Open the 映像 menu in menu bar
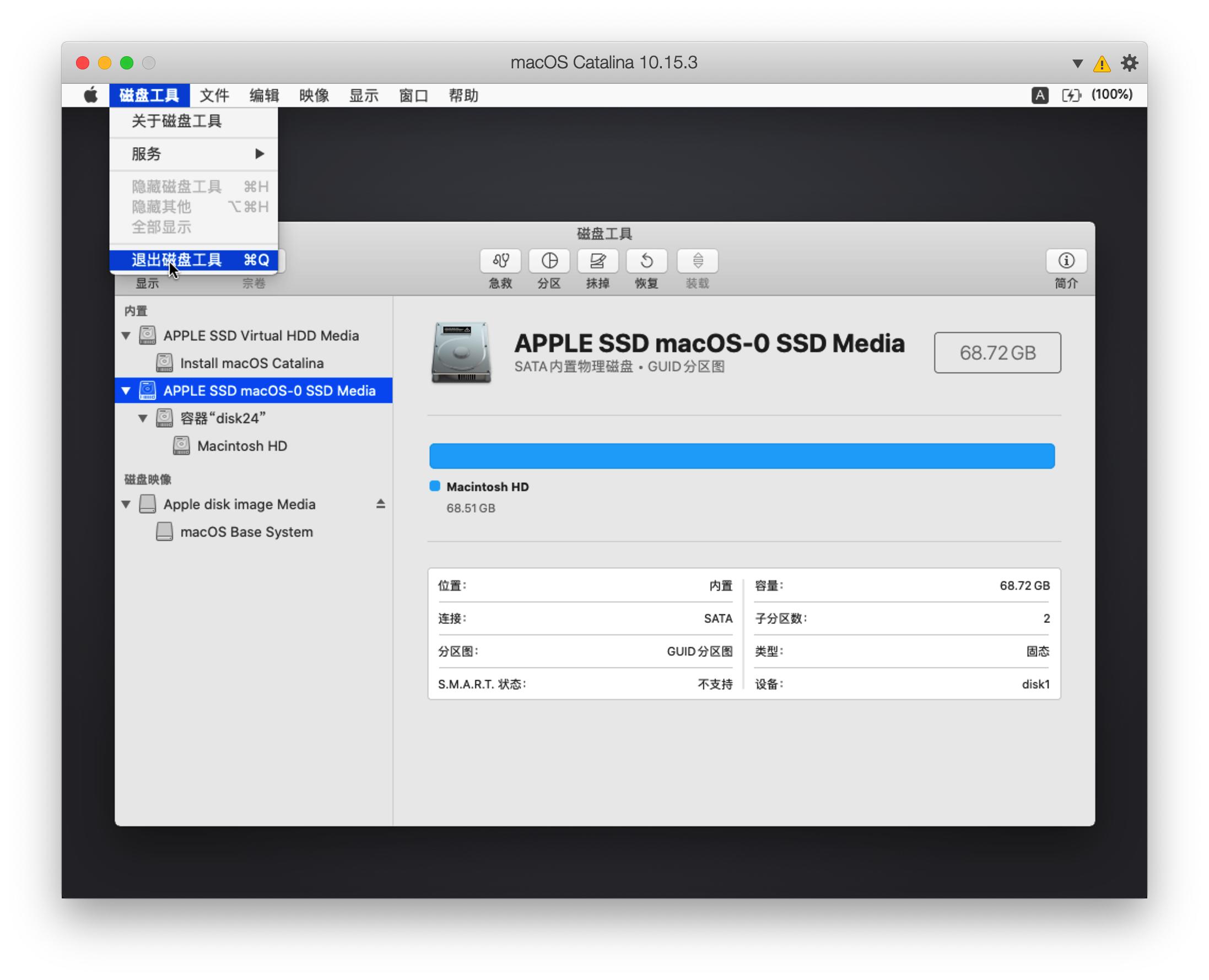1209x980 pixels. point(314,95)
